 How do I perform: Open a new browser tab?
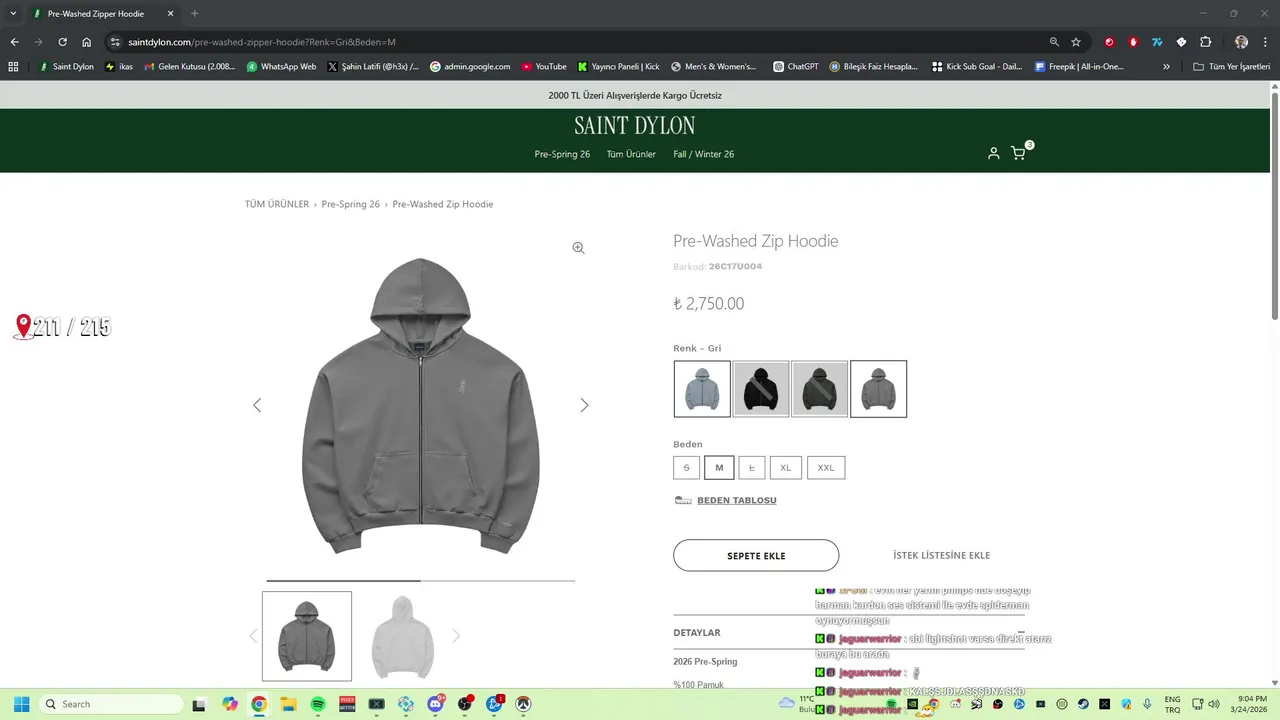coord(194,14)
